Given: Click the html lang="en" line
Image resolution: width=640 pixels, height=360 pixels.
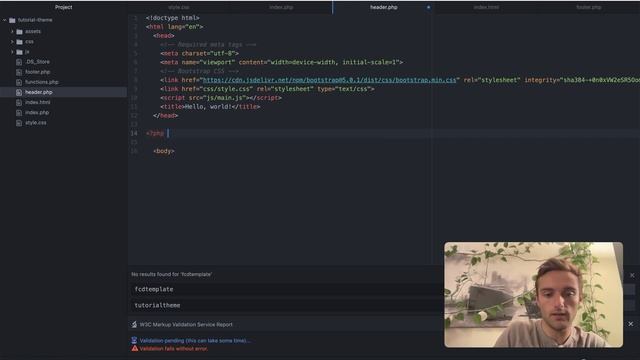Looking at the screenshot, I should (x=174, y=27).
